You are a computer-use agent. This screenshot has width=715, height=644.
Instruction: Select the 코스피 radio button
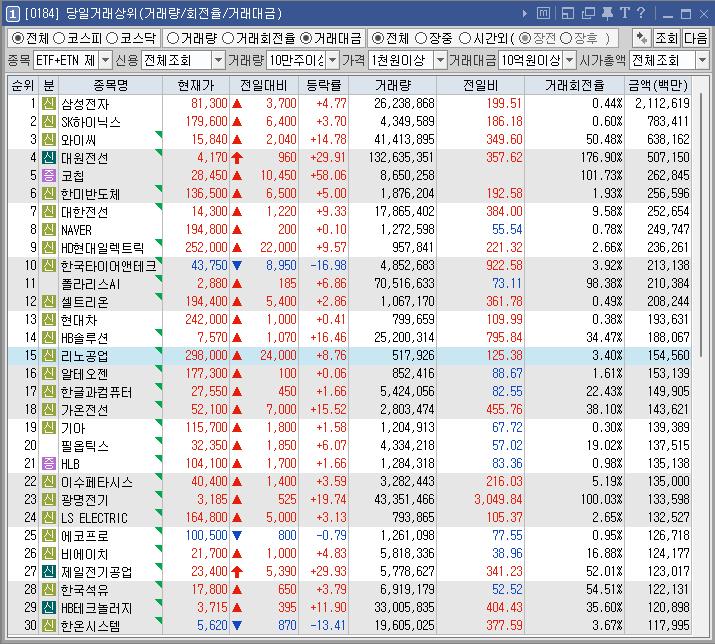click(x=59, y=38)
